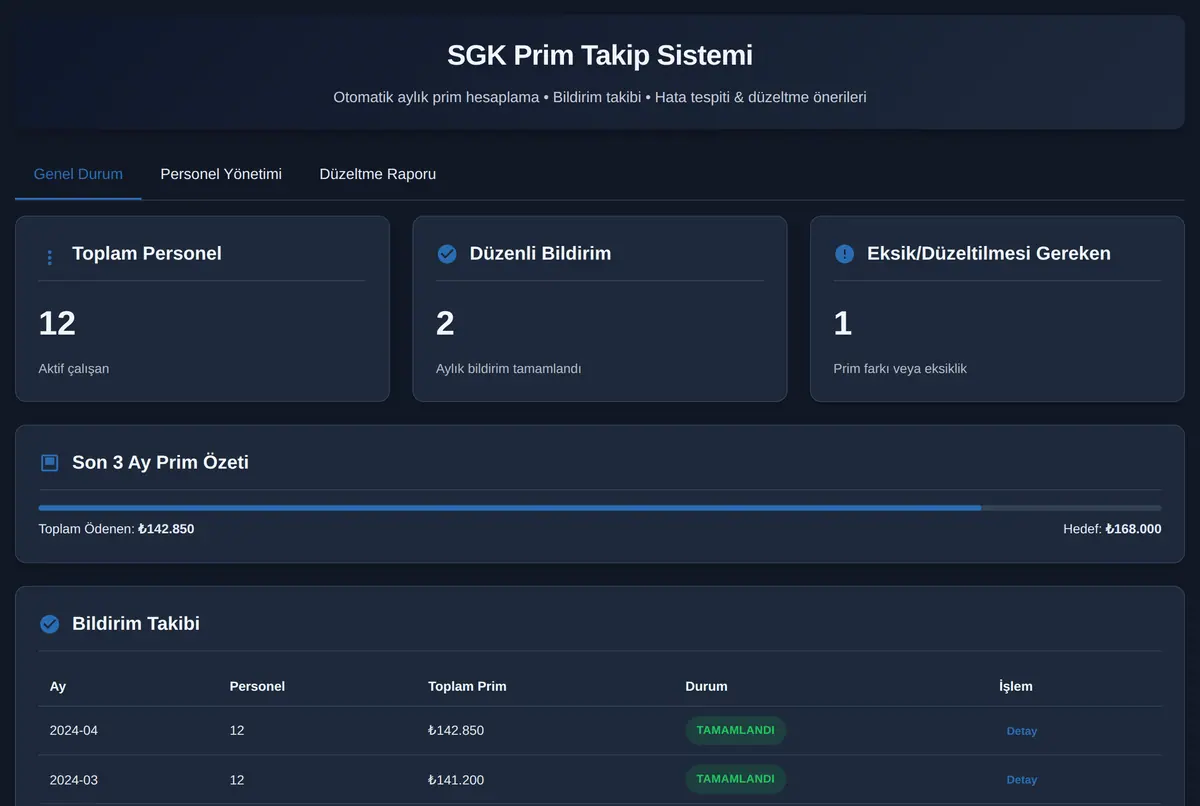Click the Düzenli Bildirim card heading
Viewport: 1200px width, 806px height.
coord(540,253)
